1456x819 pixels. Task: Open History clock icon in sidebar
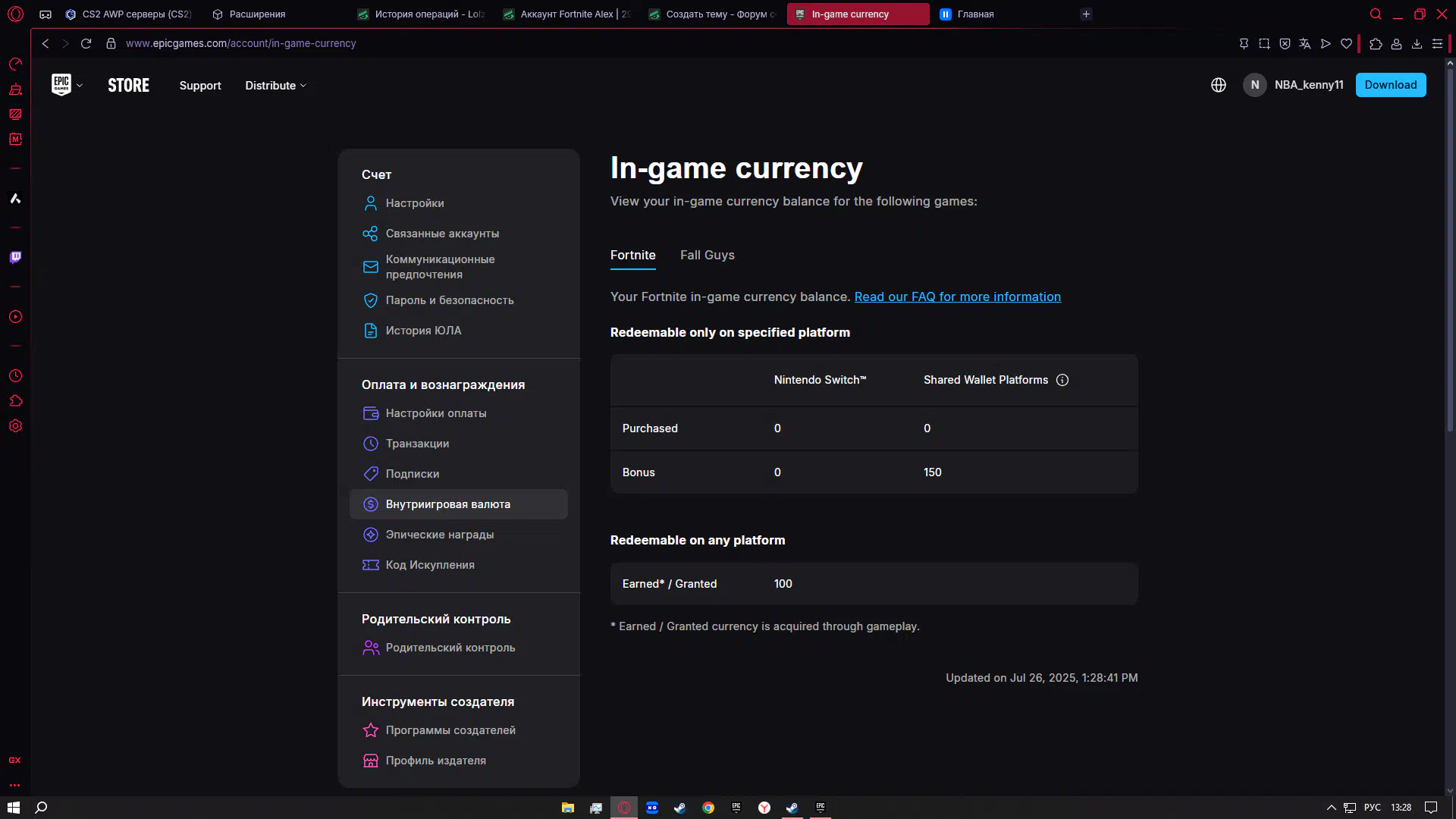pyautogui.click(x=15, y=375)
